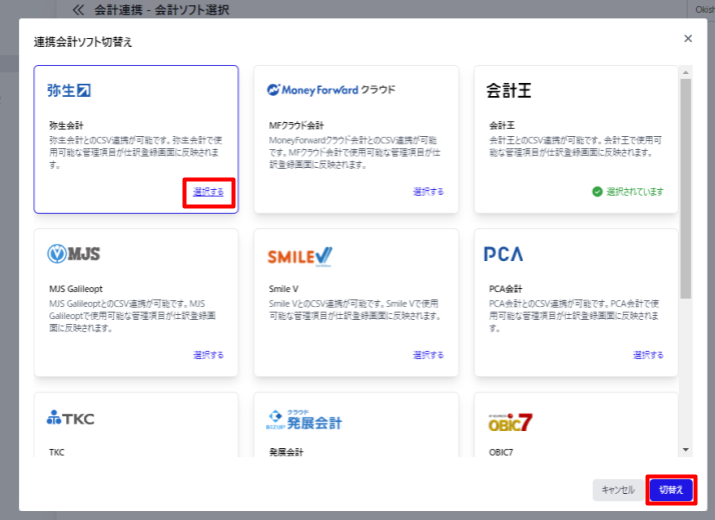Click the MFクラウド会計 card title
This screenshot has width=715, height=520.
point(296,125)
